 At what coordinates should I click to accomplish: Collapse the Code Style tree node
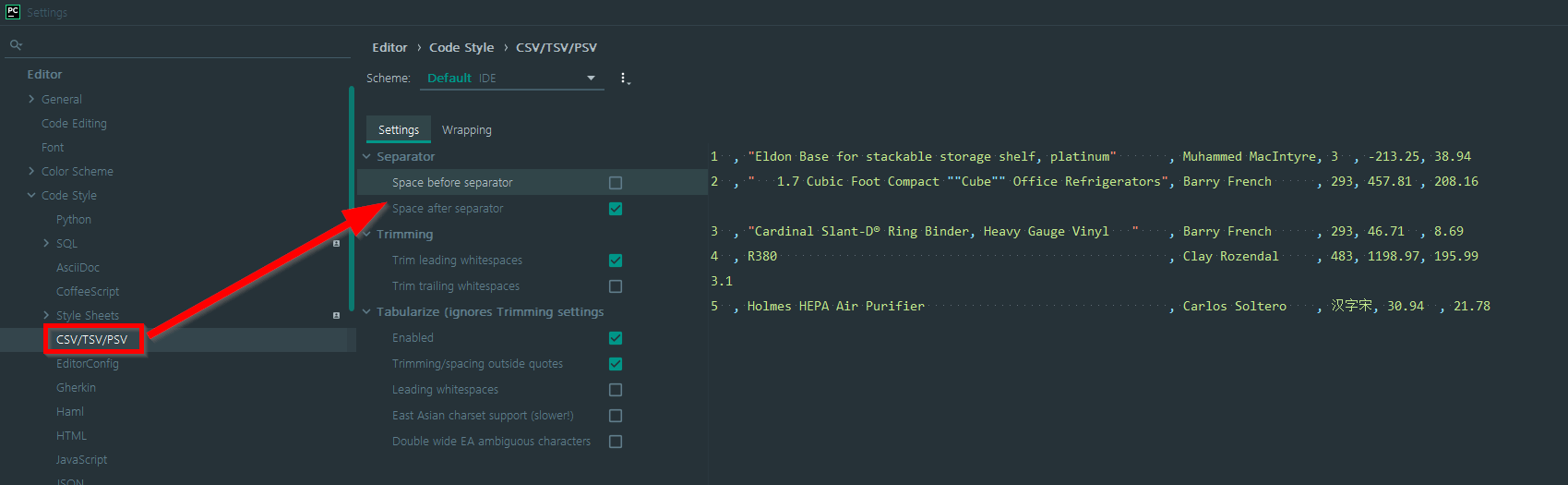tap(31, 195)
